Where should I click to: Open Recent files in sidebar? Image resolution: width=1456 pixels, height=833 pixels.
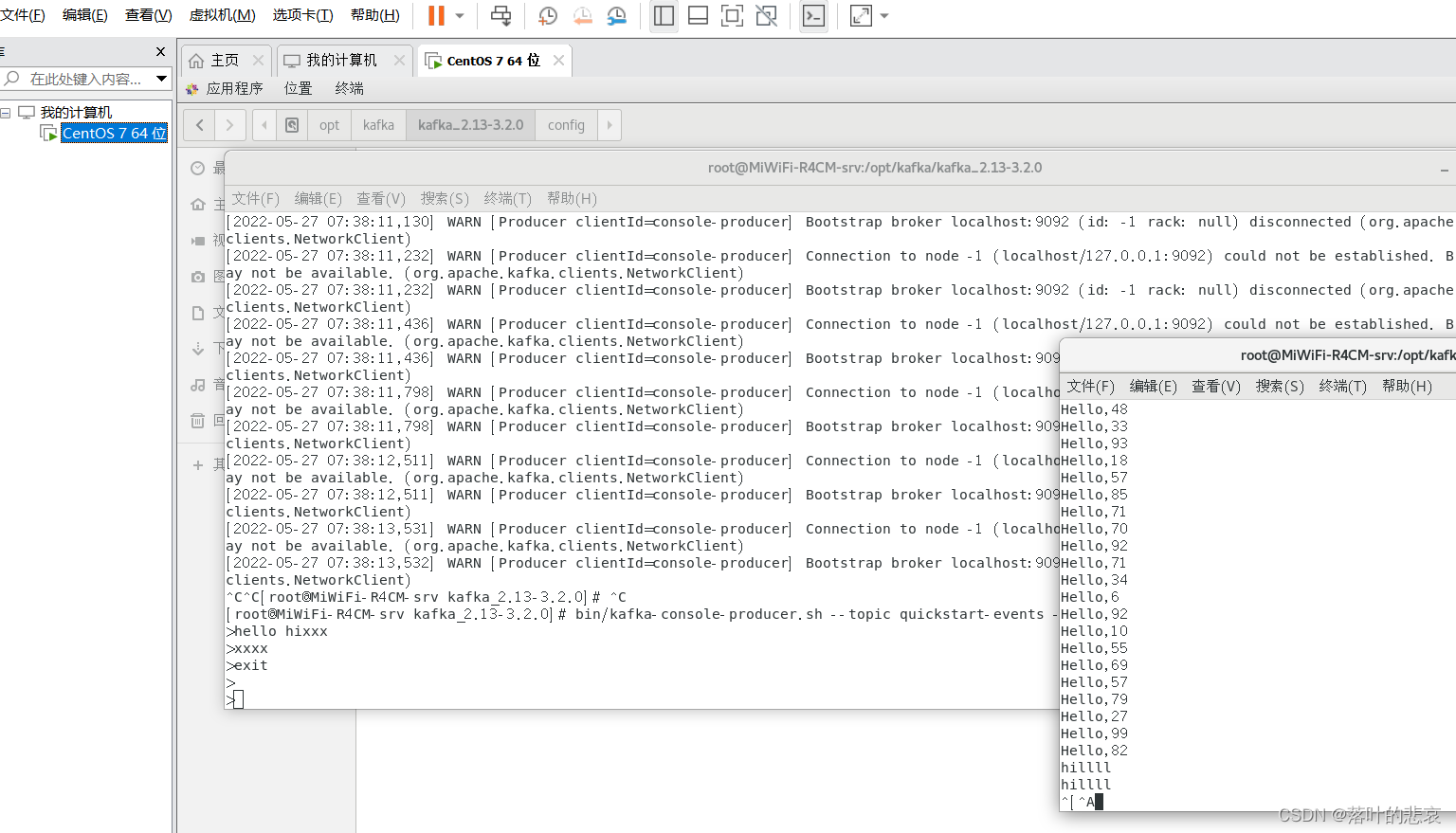(x=198, y=169)
